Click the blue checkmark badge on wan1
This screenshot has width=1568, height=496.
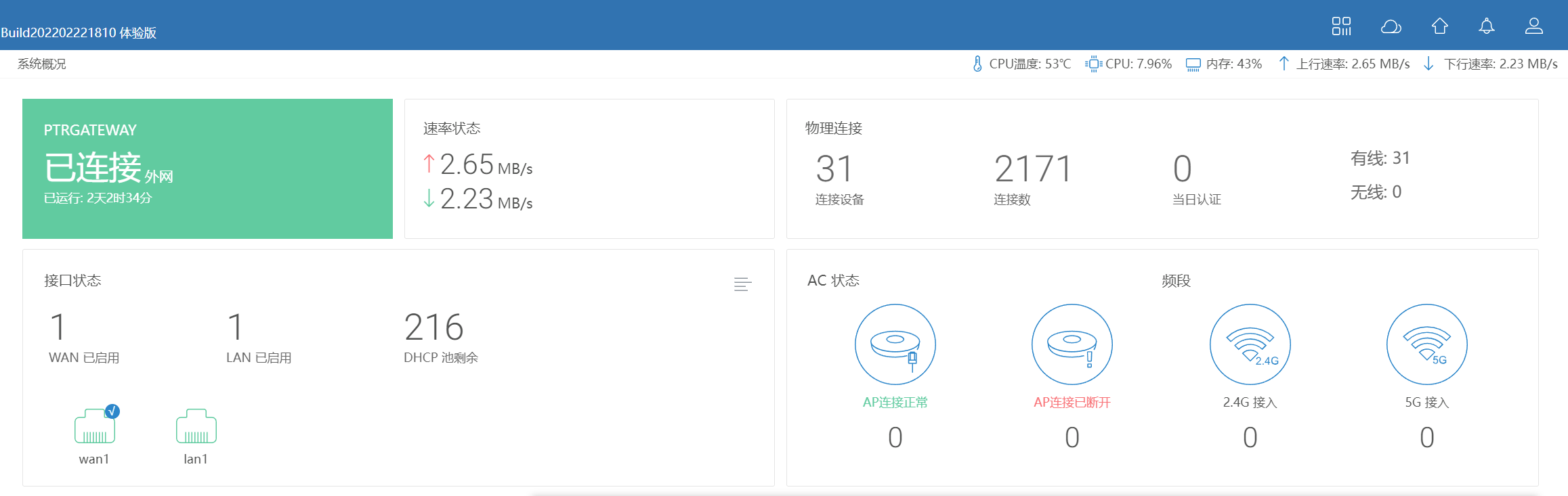coord(112,411)
